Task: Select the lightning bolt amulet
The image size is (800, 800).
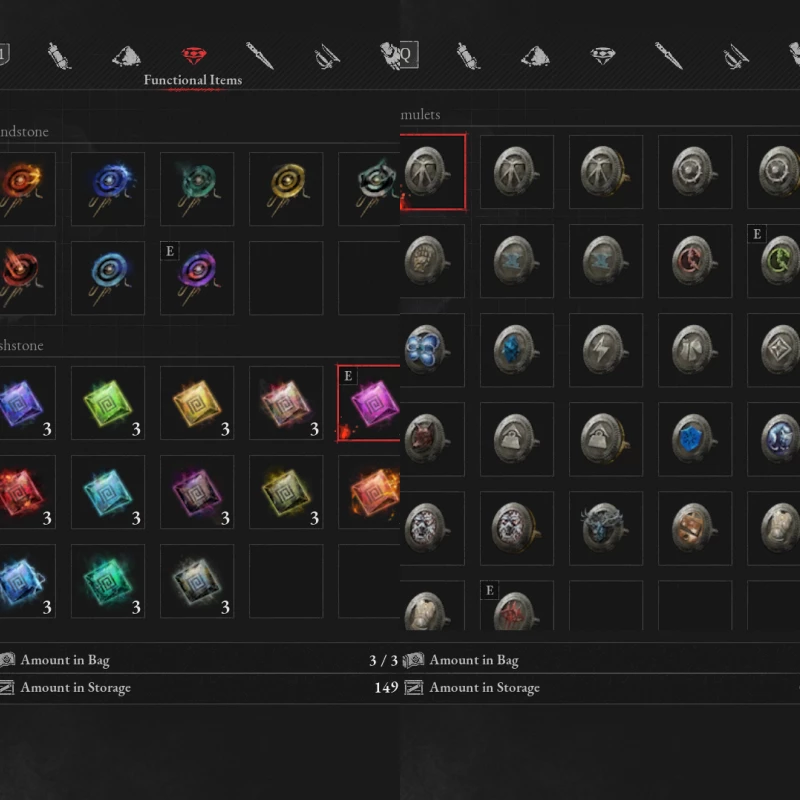Action: (606, 350)
